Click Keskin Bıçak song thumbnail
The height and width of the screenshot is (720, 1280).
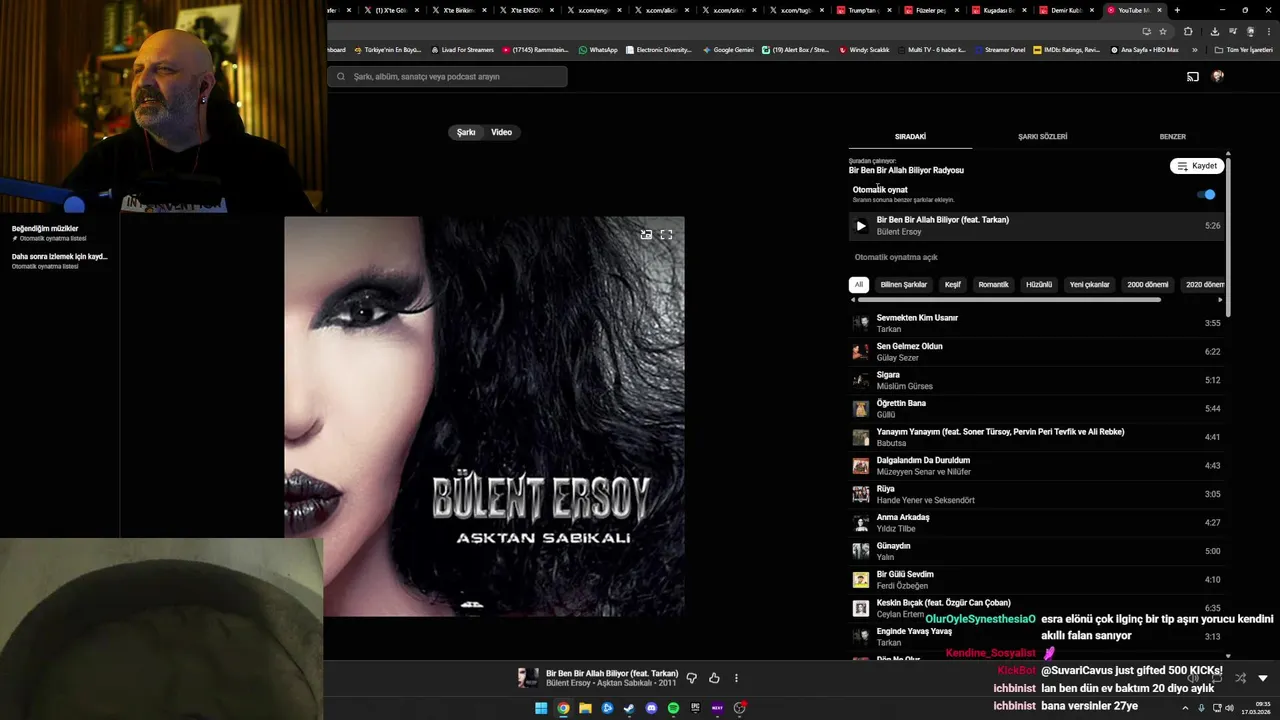(x=860, y=608)
